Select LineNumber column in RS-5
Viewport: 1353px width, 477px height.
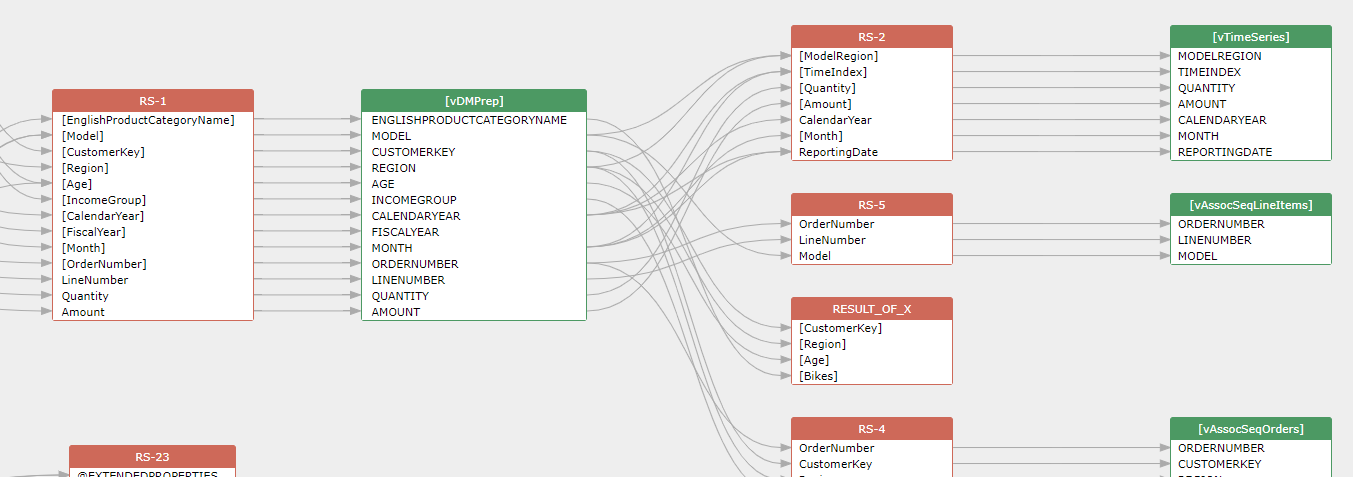tap(832, 240)
